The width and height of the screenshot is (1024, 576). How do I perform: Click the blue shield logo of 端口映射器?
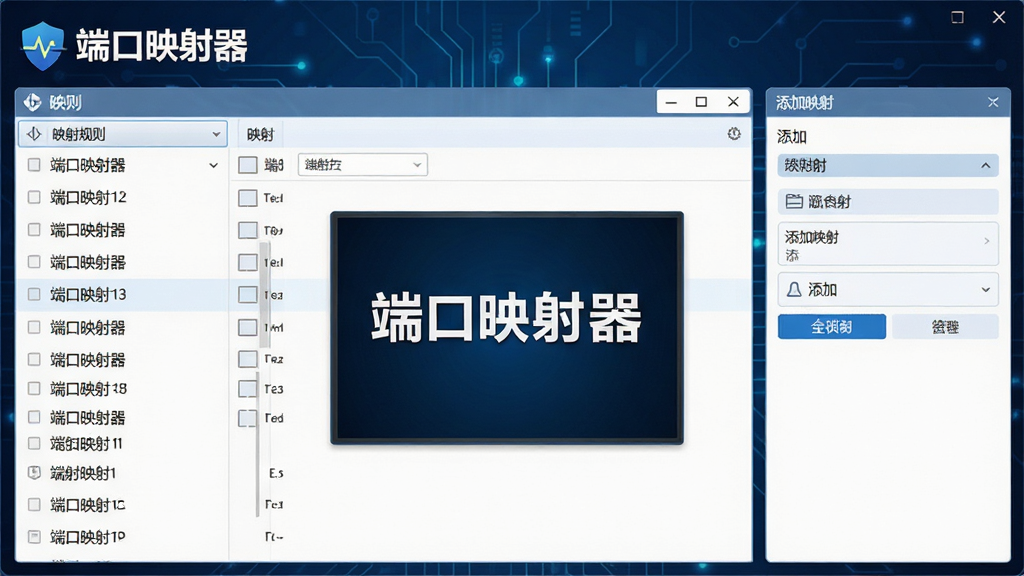pyautogui.click(x=43, y=46)
